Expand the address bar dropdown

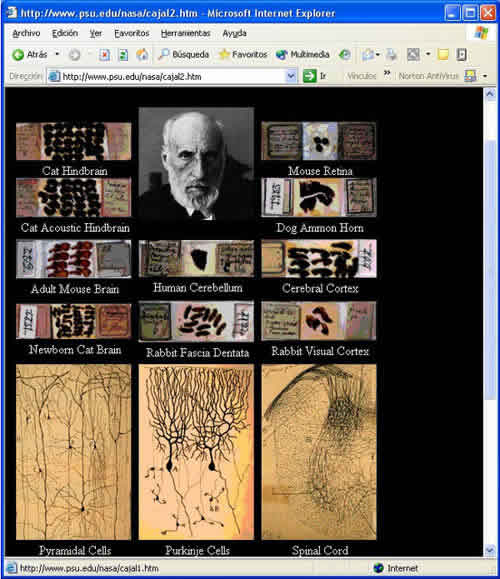click(x=291, y=76)
